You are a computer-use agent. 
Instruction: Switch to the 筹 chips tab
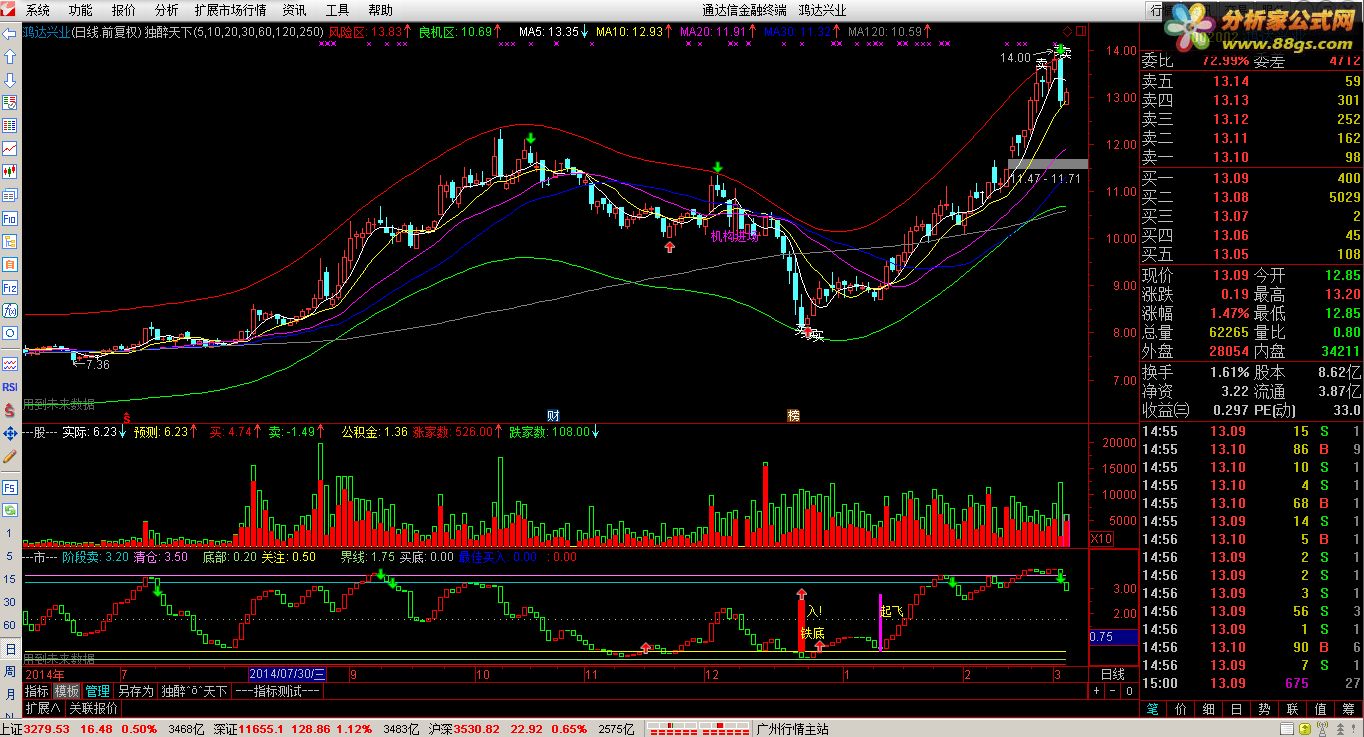1349,709
